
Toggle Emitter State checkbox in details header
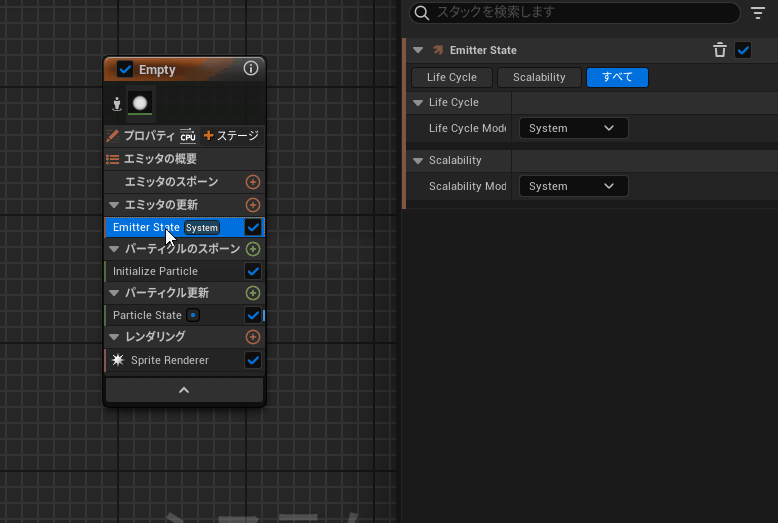[743, 50]
